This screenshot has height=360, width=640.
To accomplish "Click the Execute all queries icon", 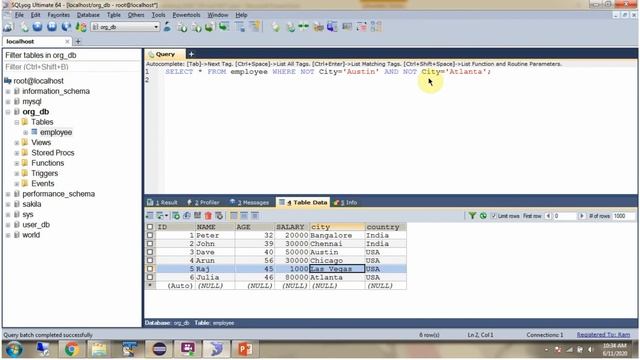I will tap(52, 27).
